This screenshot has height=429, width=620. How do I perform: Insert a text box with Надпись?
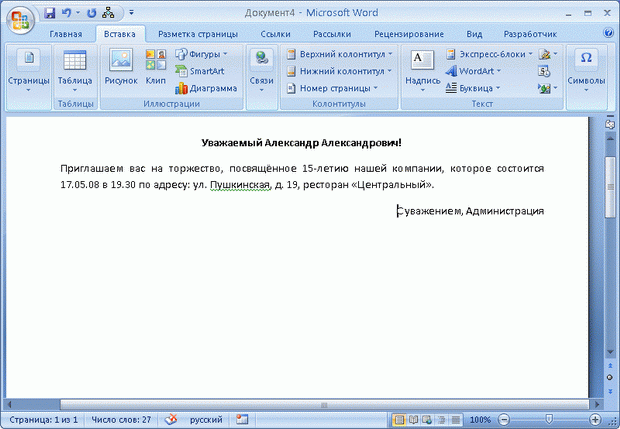click(x=422, y=72)
